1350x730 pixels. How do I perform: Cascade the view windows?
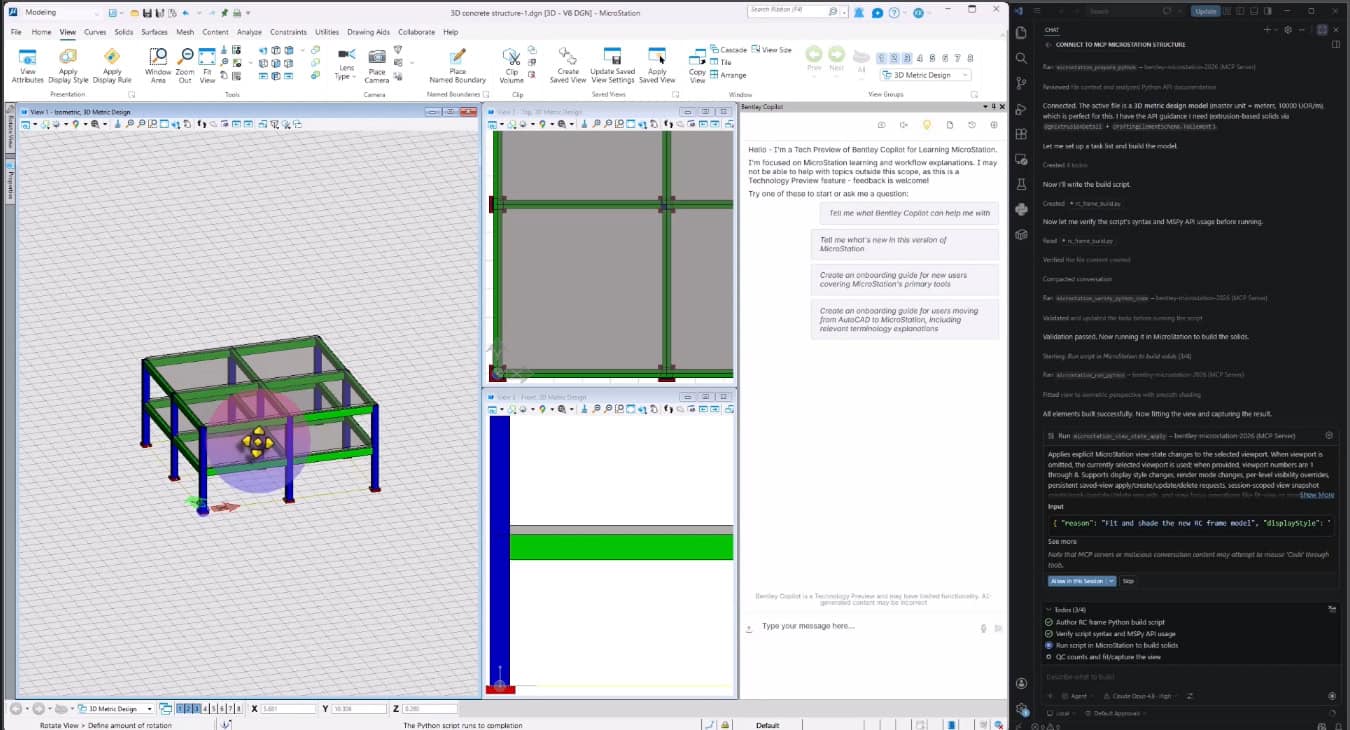[x=728, y=49]
